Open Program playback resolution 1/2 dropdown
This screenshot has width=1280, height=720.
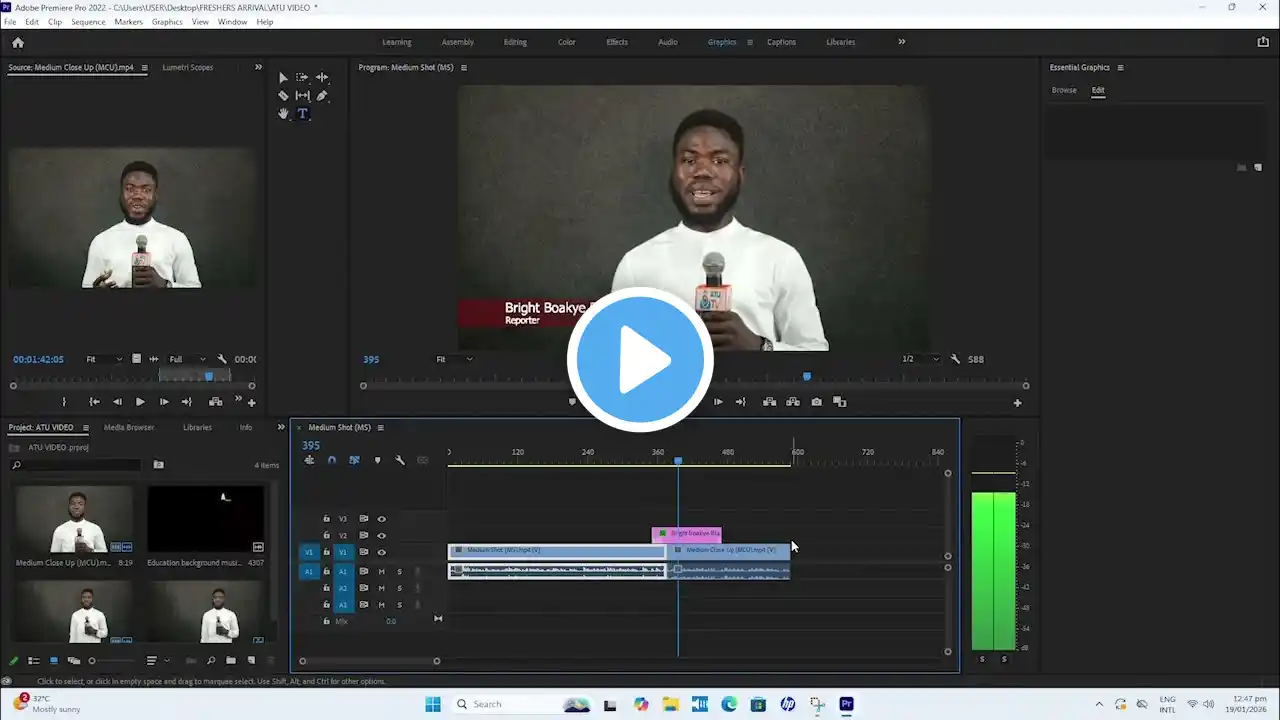click(921, 359)
